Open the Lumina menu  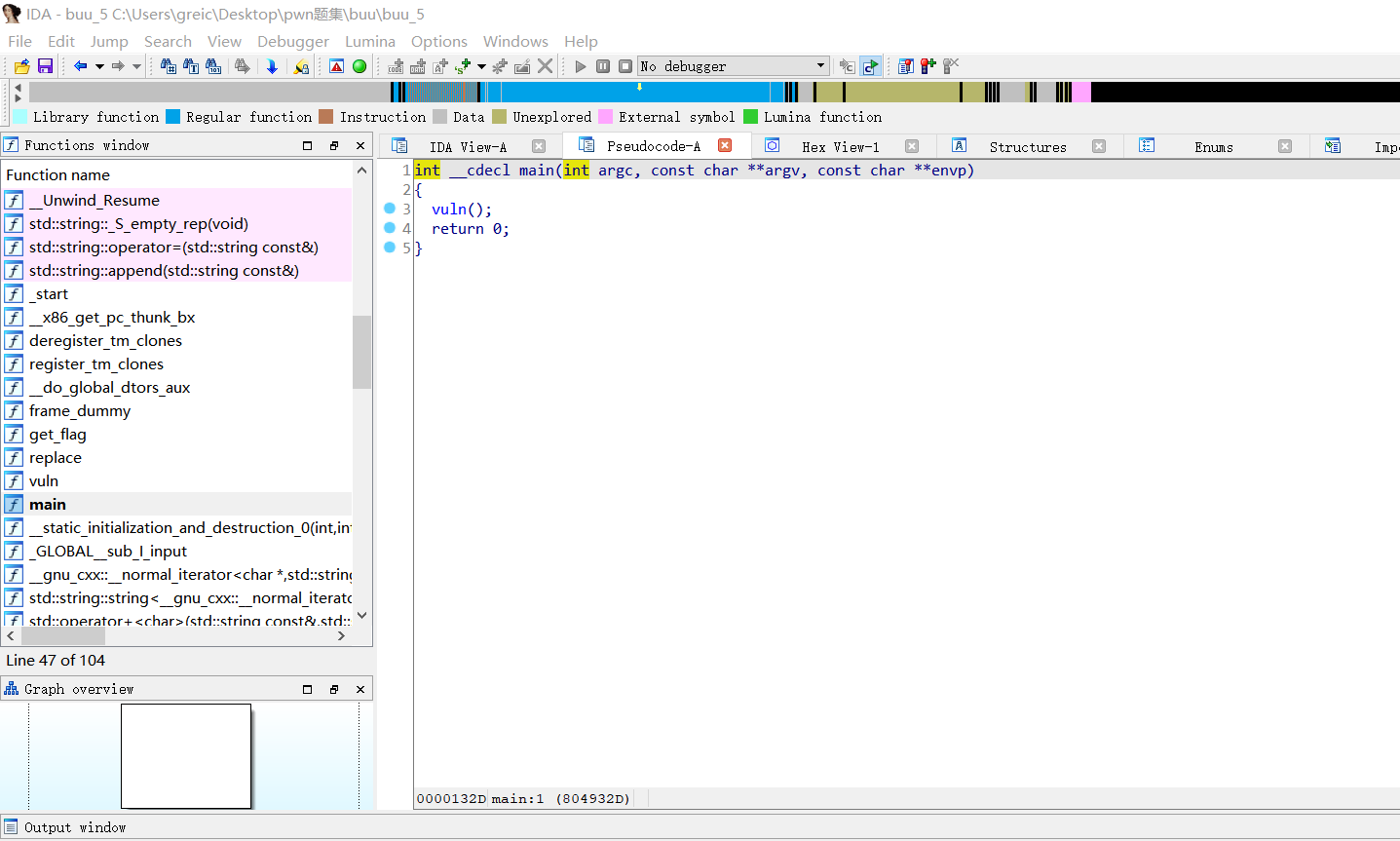click(x=370, y=41)
